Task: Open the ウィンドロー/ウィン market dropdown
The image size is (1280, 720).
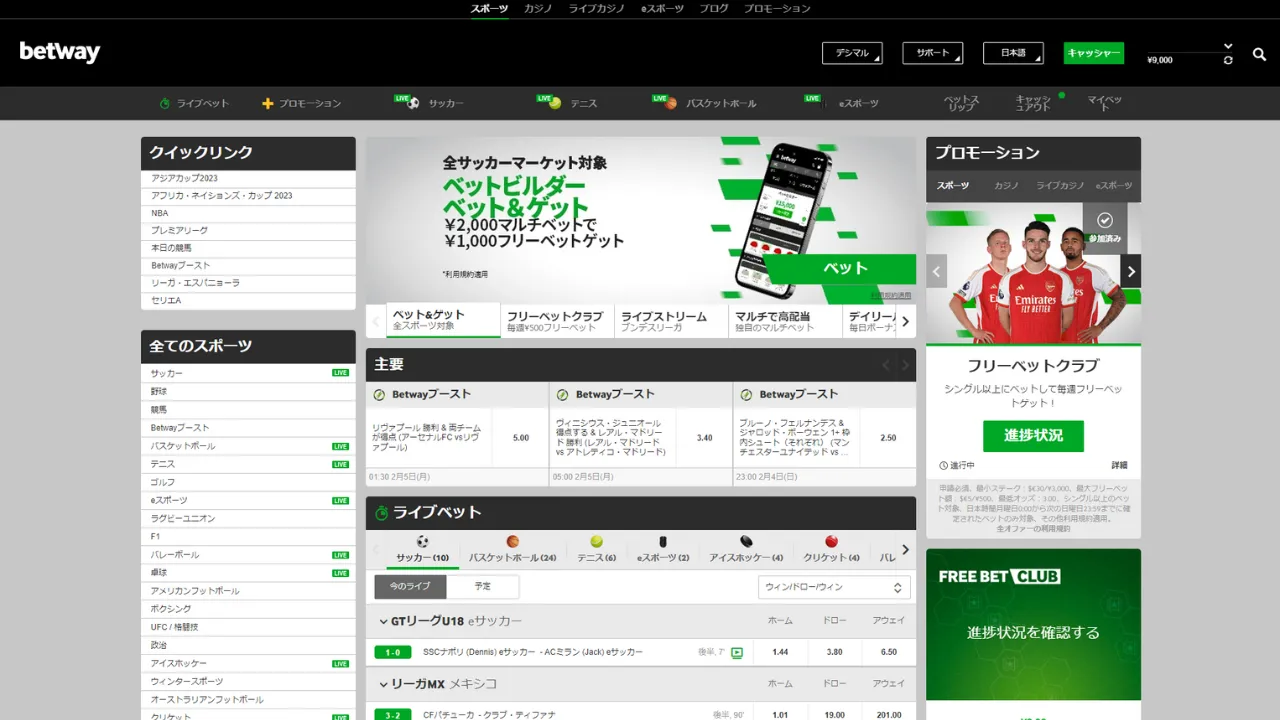Action: (x=834, y=587)
